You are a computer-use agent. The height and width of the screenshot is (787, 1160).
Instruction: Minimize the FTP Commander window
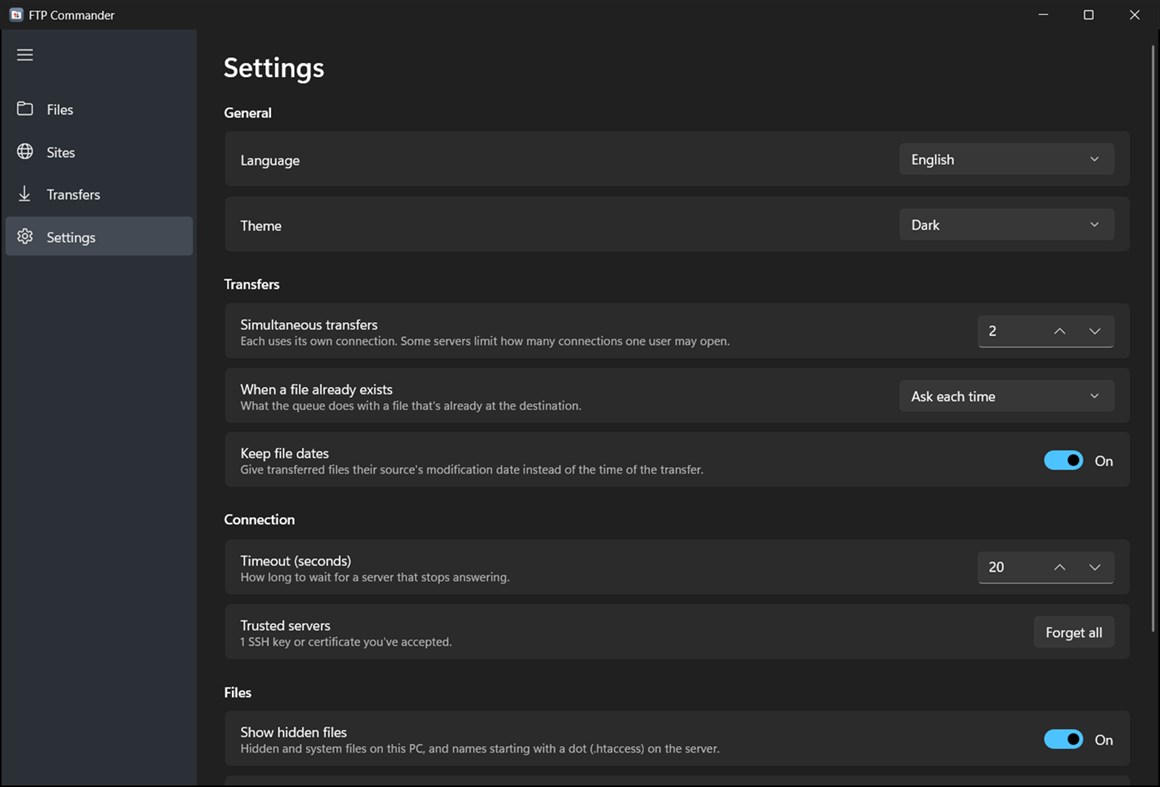(1043, 15)
